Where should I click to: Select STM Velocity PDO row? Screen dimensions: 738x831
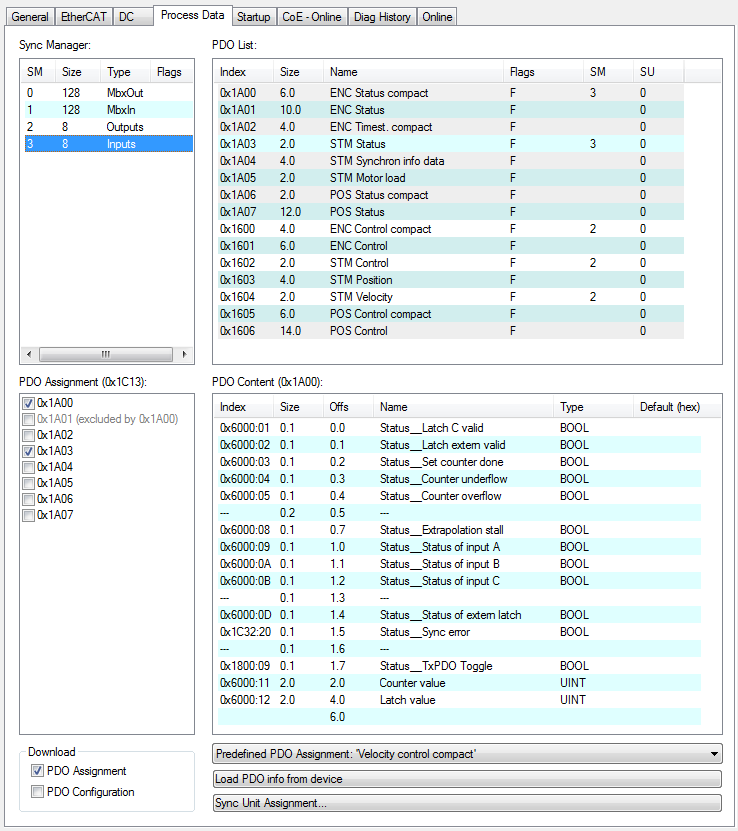tap(450, 296)
